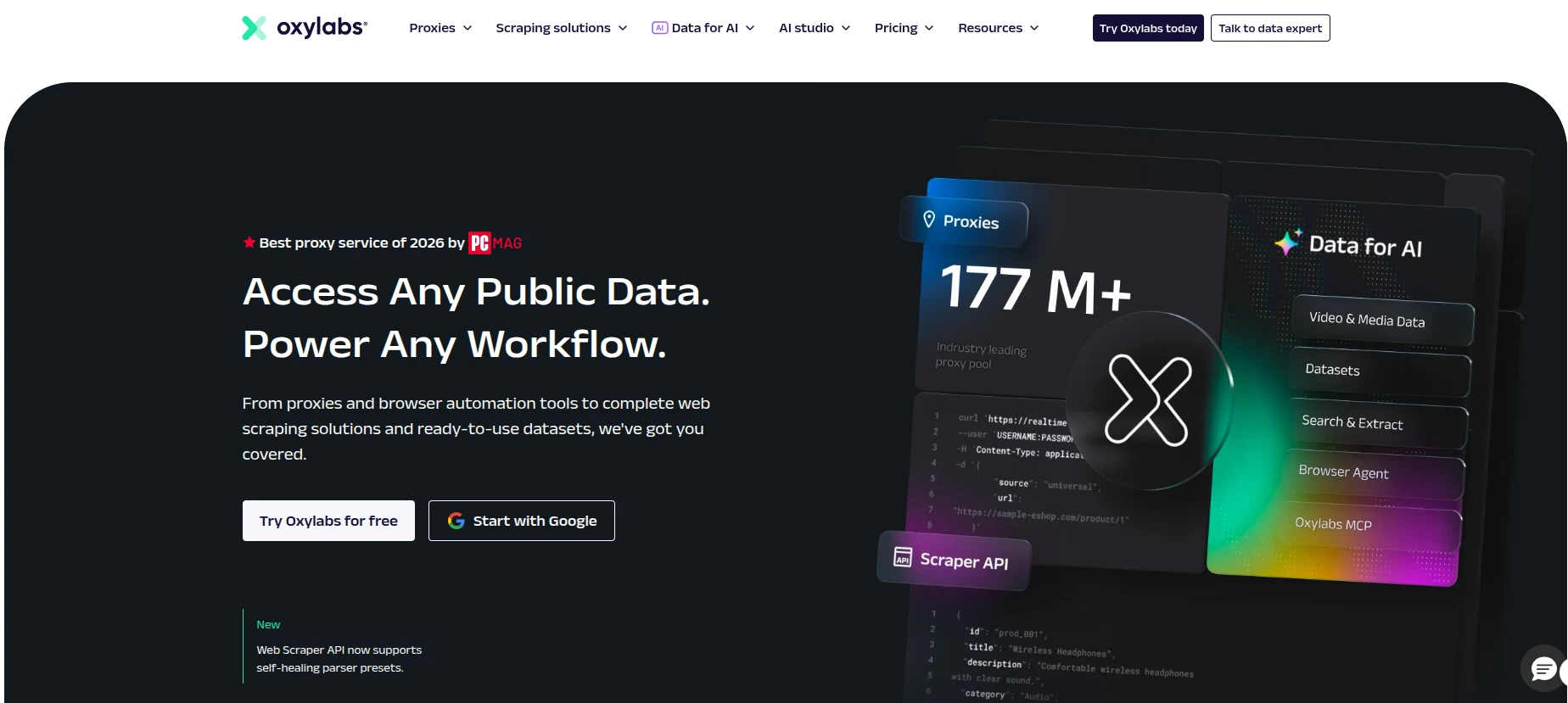Select the Browser Agent card
Image resolution: width=1568 pixels, height=703 pixels.
point(1374,473)
